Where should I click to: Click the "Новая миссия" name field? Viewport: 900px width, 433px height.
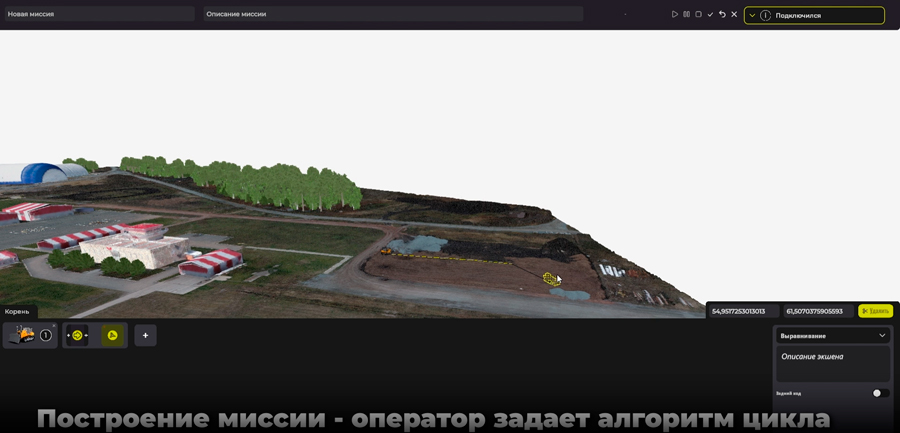[98, 14]
